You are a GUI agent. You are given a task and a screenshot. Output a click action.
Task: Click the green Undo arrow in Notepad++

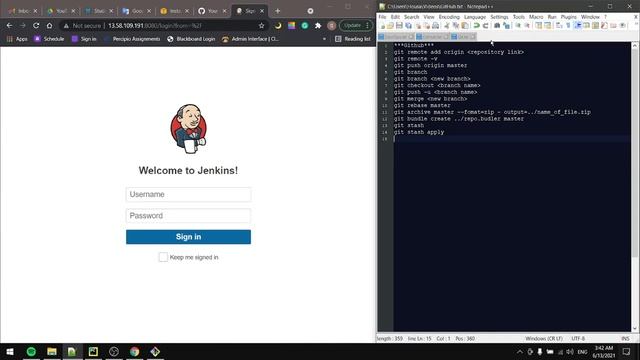click(476, 26)
